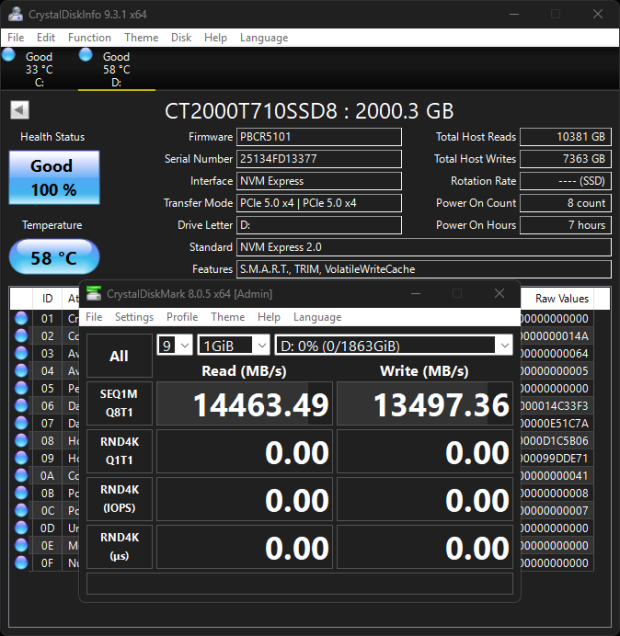620x636 pixels.
Task: Click the previous disk arrow button
Action: coord(19,110)
